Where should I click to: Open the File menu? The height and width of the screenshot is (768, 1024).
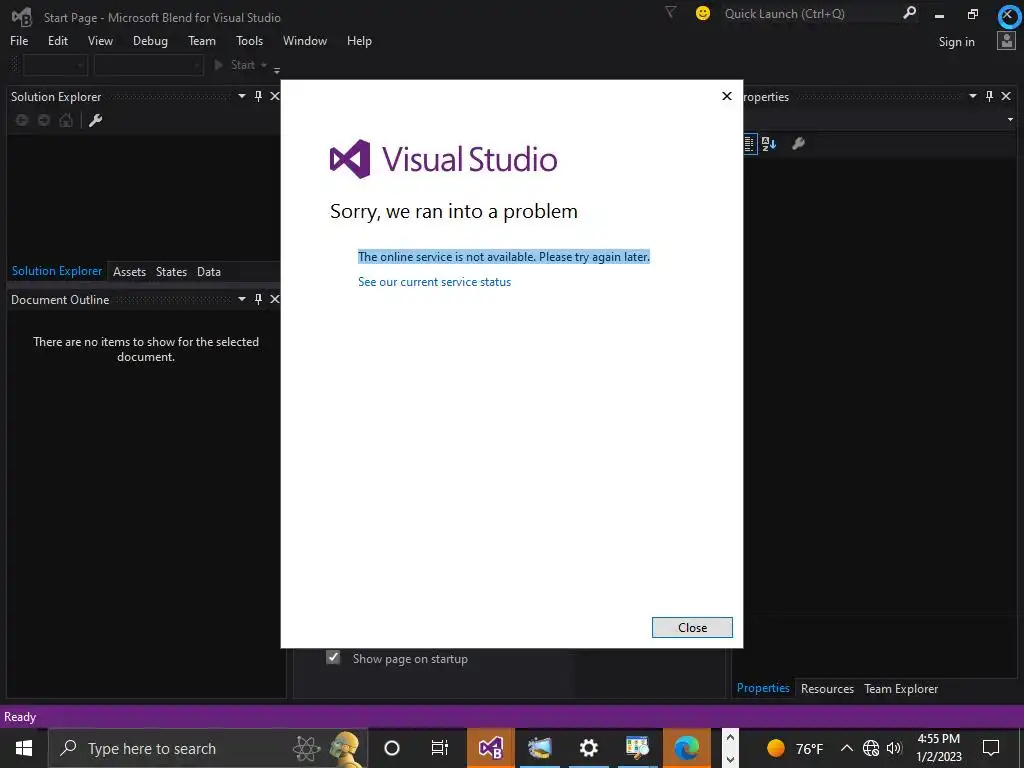coord(19,40)
